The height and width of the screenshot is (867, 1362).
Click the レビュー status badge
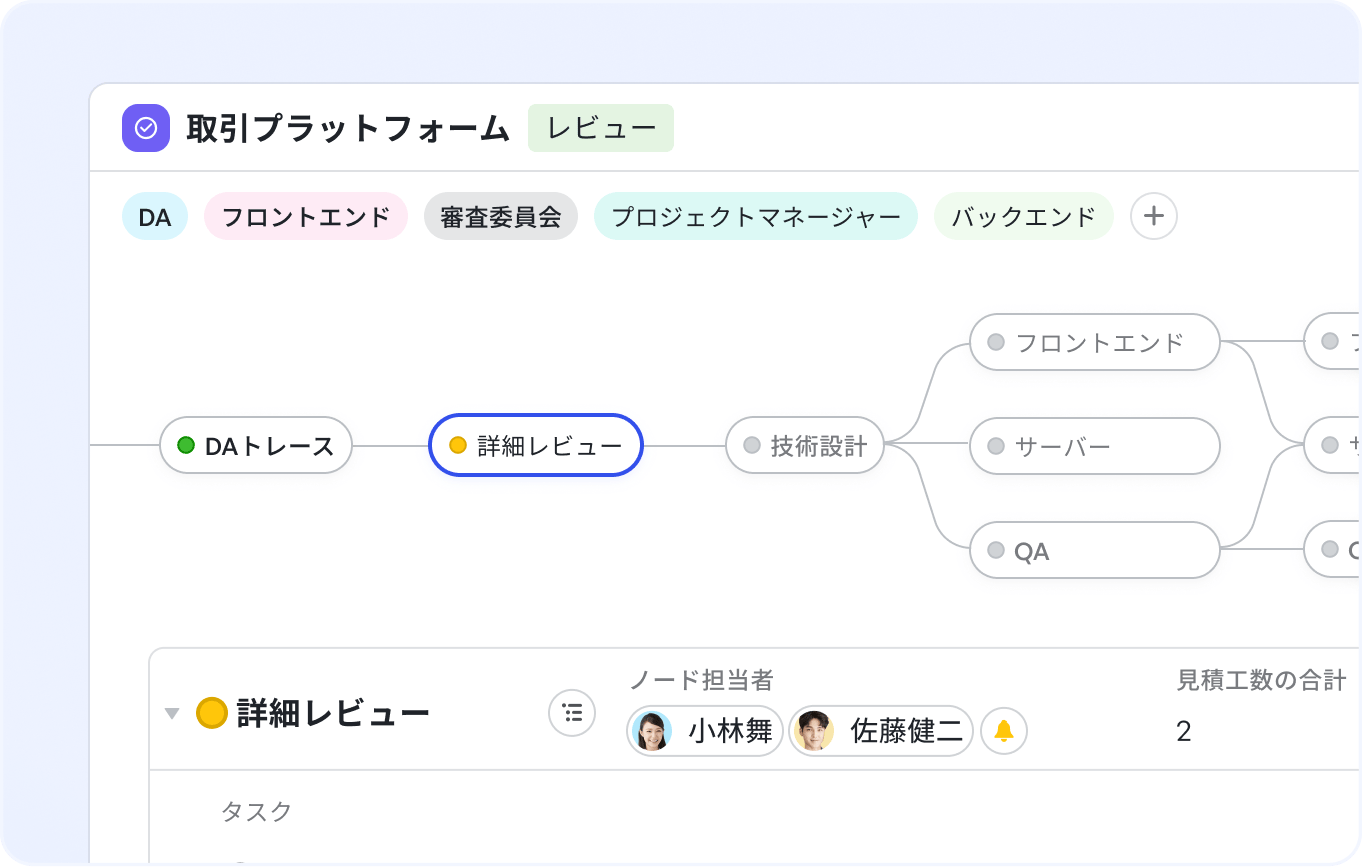coord(601,128)
